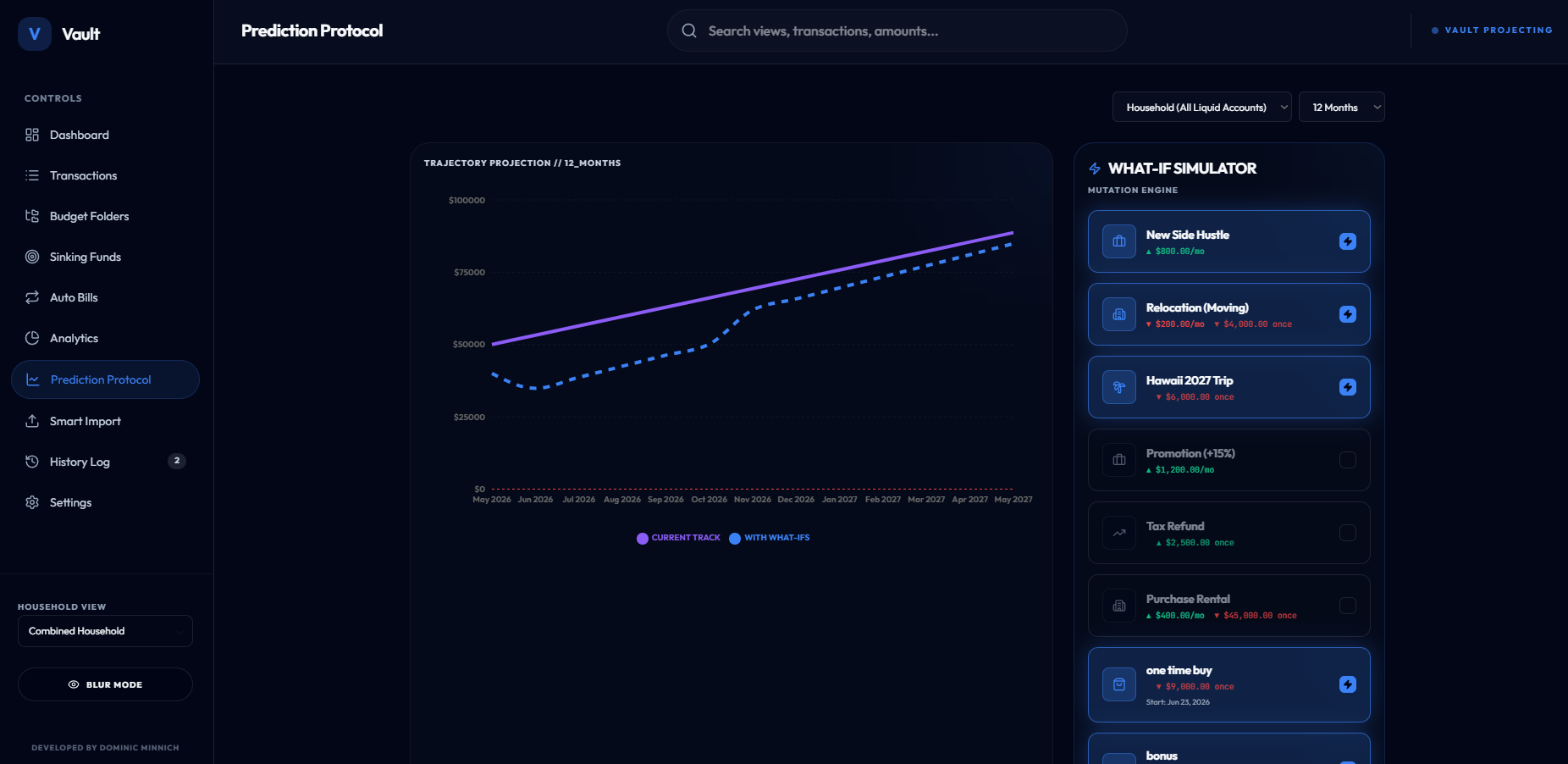This screenshot has height=764, width=1568.
Task: Click the Sinking Funds target icon
Action: click(32, 257)
